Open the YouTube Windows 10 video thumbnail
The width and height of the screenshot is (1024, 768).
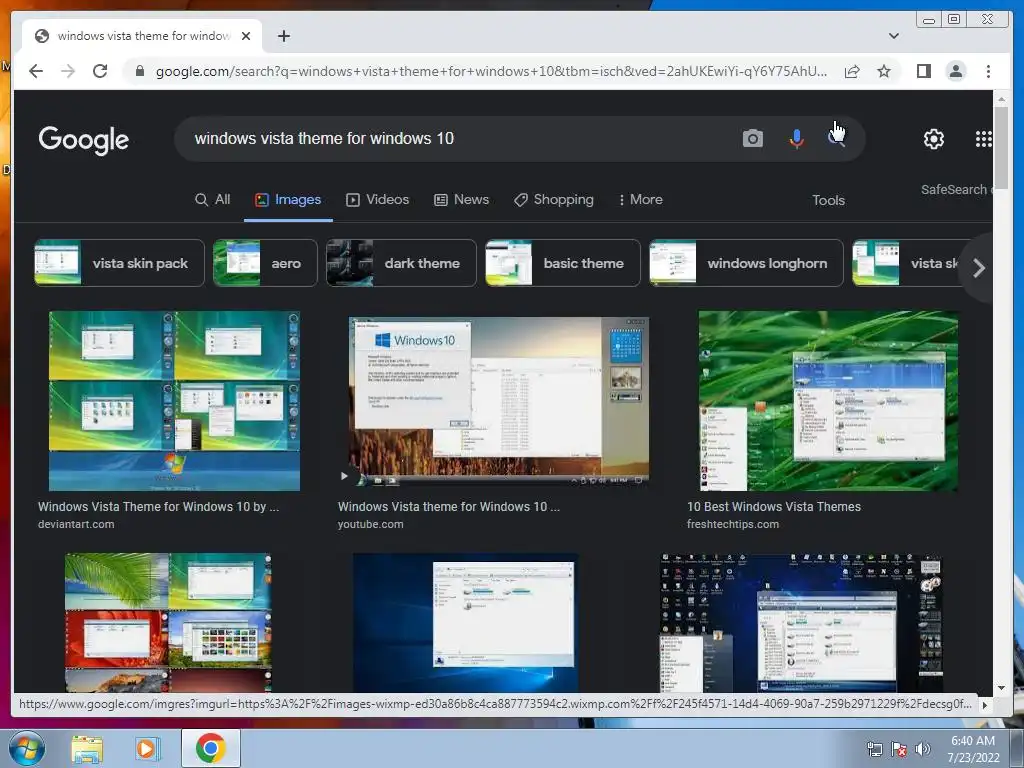[498, 401]
